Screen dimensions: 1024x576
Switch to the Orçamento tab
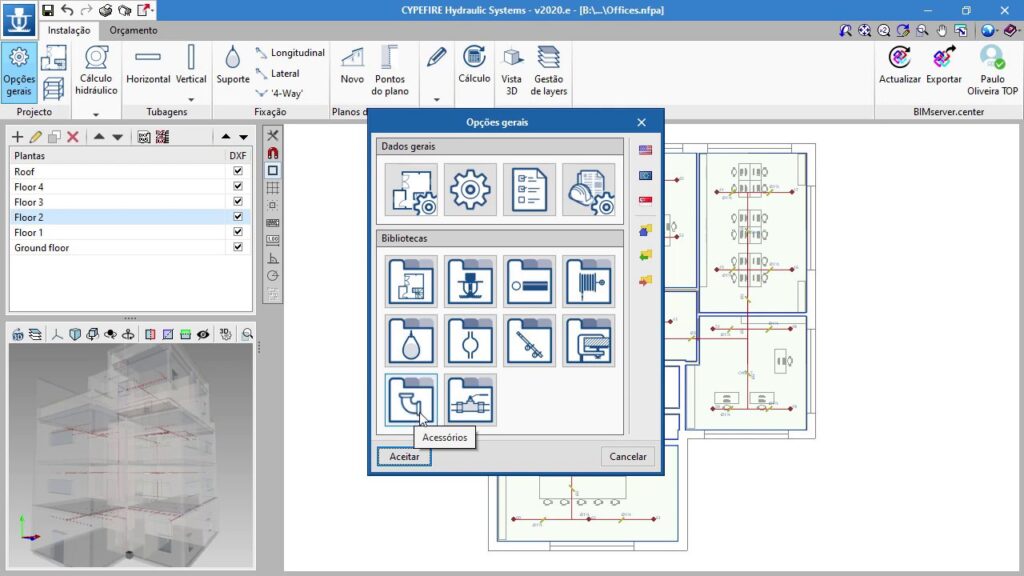pyautogui.click(x=133, y=30)
